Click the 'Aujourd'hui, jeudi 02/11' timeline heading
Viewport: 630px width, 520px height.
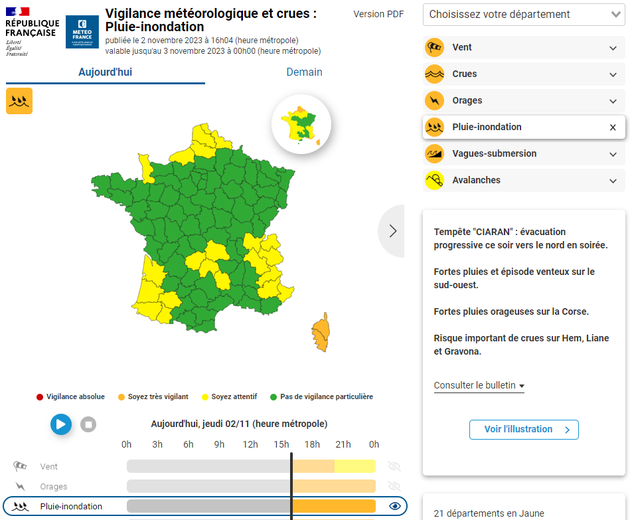point(239,424)
